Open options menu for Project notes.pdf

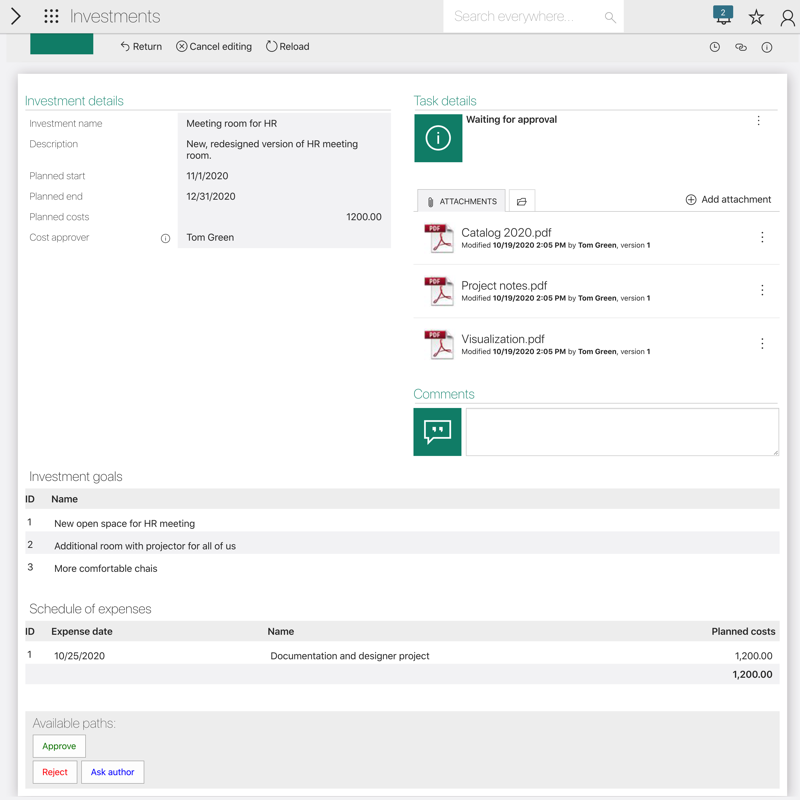pos(762,291)
